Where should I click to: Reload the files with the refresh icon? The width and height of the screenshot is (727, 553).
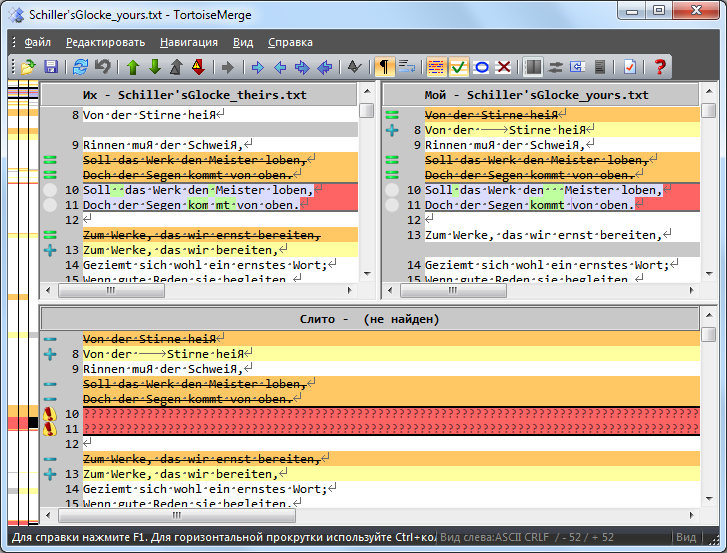(80, 67)
